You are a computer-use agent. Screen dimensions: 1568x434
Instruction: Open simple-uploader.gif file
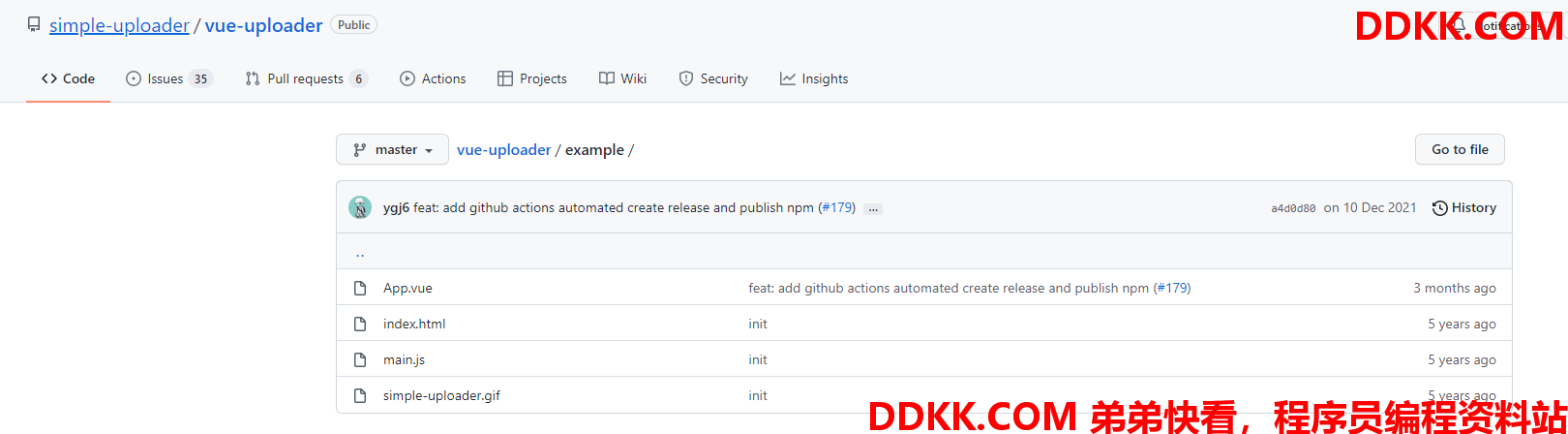click(x=441, y=395)
